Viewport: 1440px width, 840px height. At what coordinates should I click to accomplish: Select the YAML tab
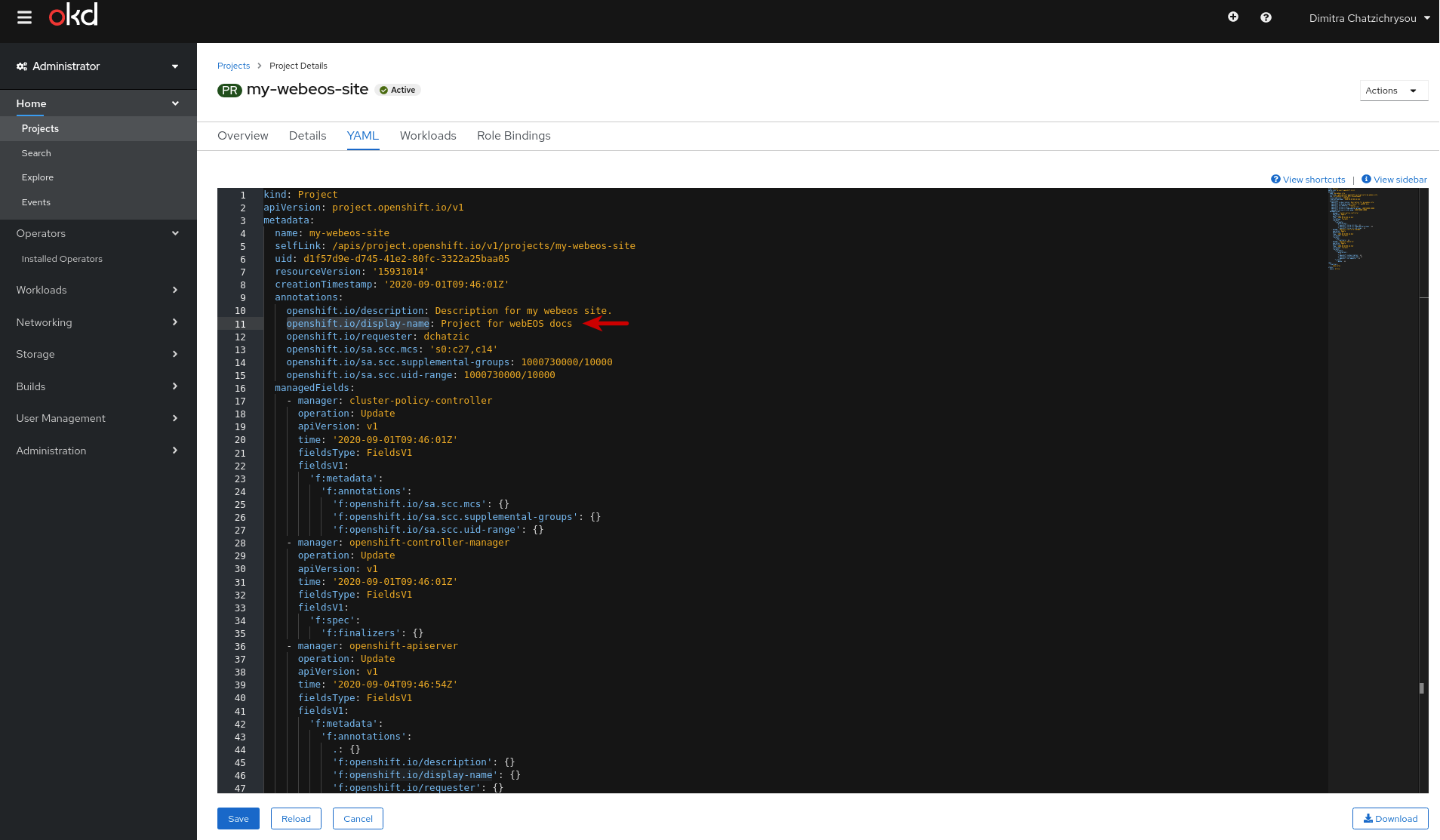click(362, 136)
